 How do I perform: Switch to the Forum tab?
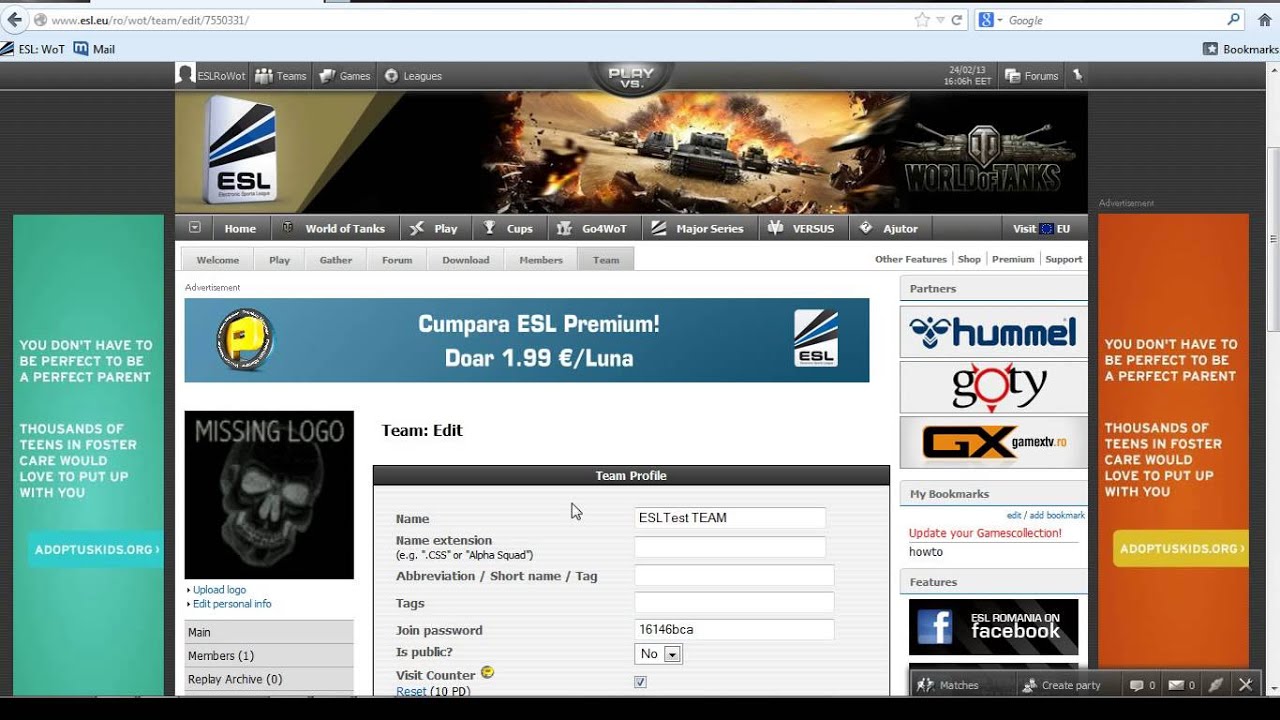[397, 259]
